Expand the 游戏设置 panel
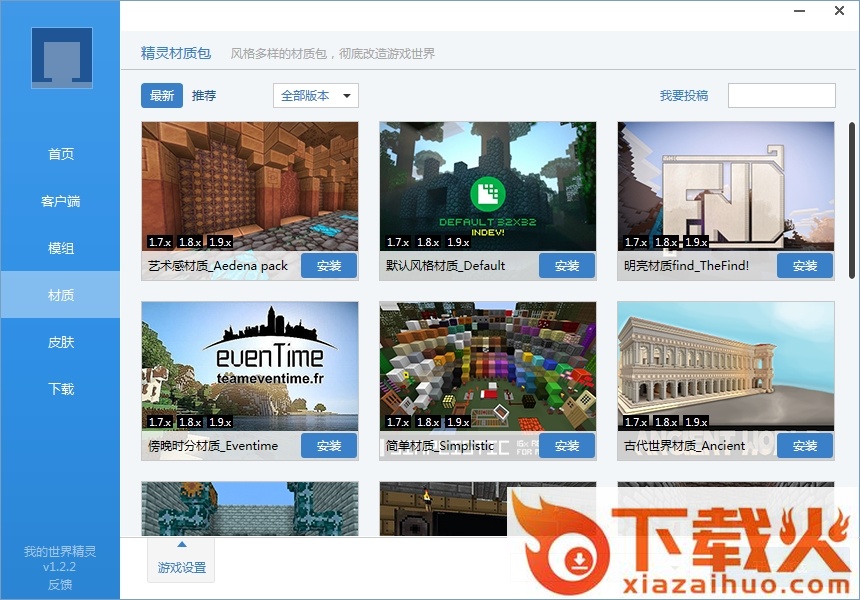Viewport: 860px width, 600px height. [x=182, y=560]
